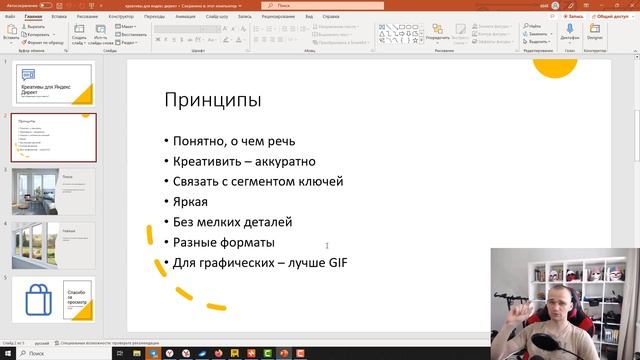Select the triangle shape in shapes gallery
The width and height of the screenshot is (640, 360).
(382, 34)
